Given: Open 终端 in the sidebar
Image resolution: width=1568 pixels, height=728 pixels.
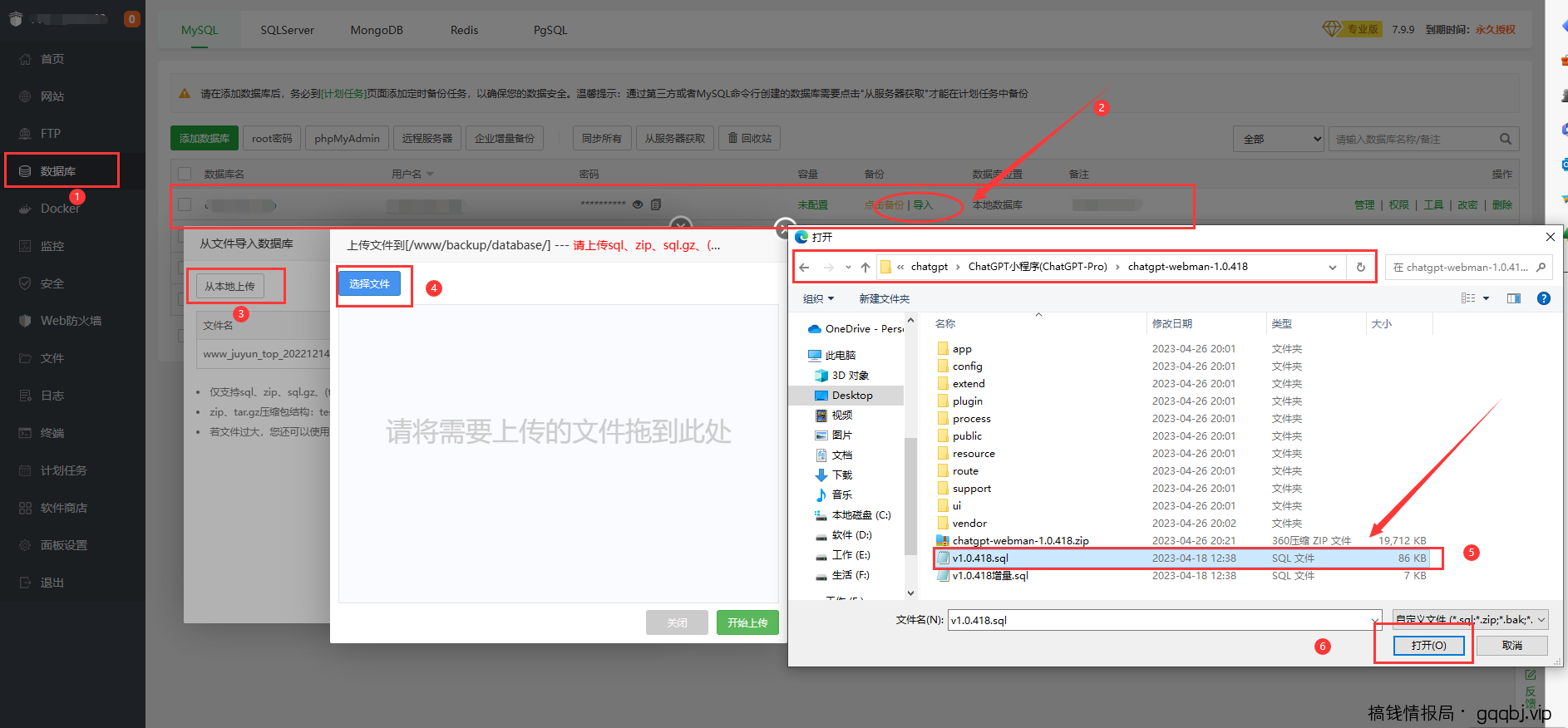Looking at the screenshot, I should 52,433.
